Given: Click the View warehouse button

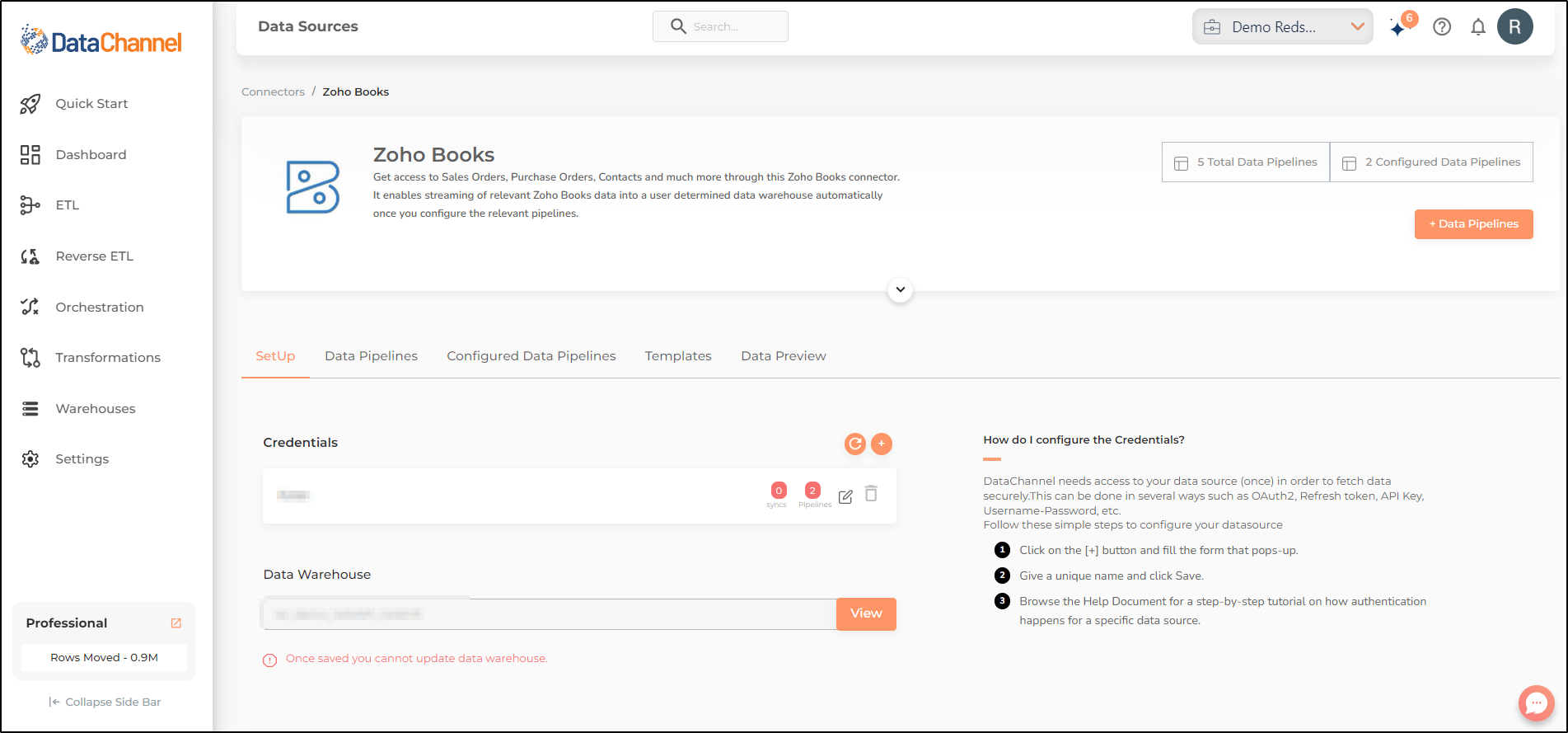Looking at the screenshot, I should click(x=866, y=613).
